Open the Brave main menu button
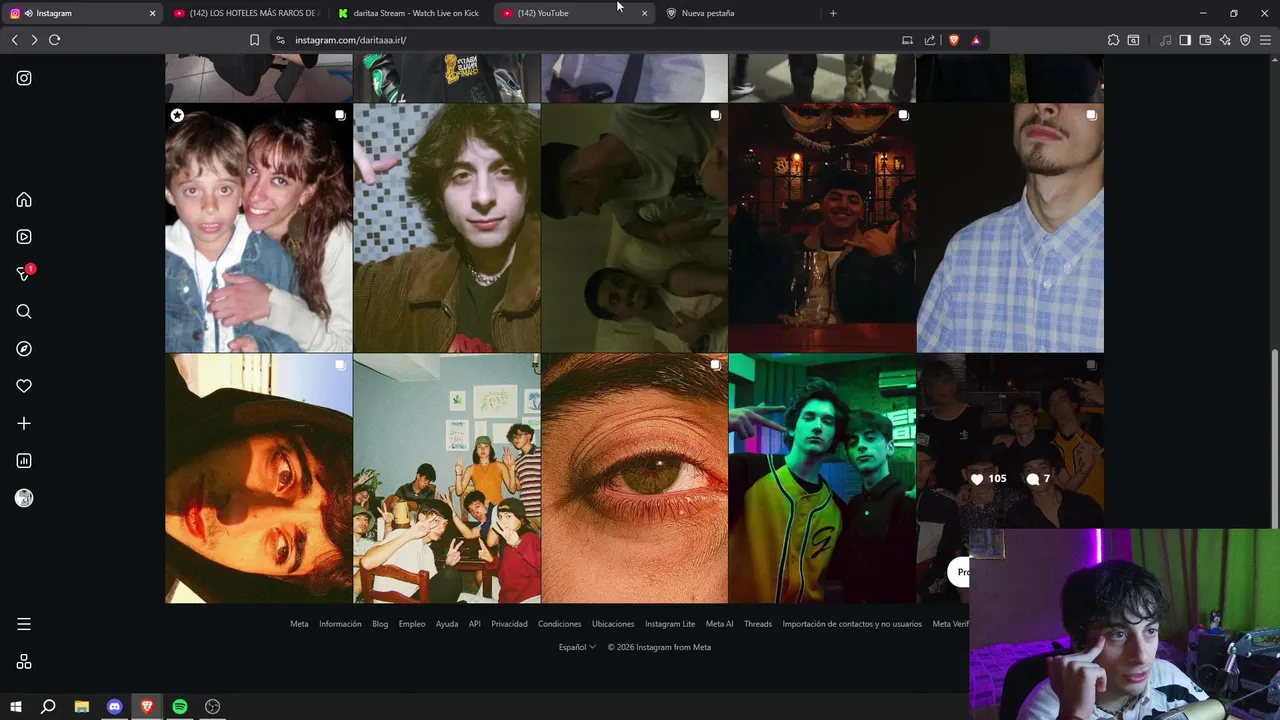Image resolution: width=1280 pixels, height=720 pixels. click(1265, 40)
